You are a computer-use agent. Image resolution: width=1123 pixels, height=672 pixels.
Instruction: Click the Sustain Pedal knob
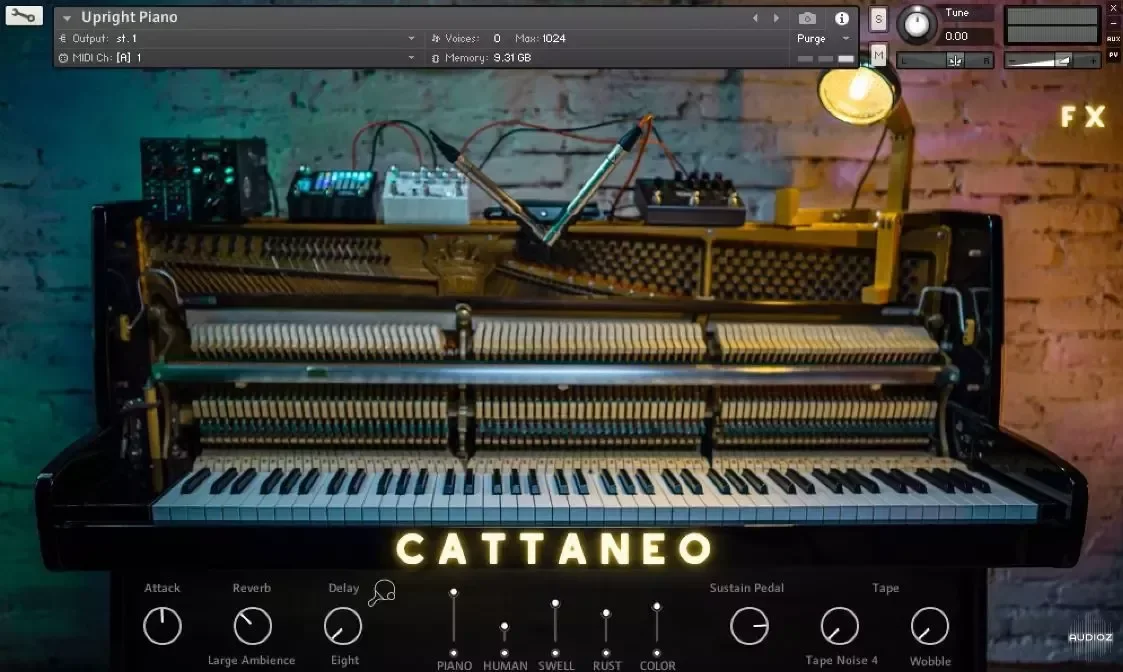click(749, 625)
